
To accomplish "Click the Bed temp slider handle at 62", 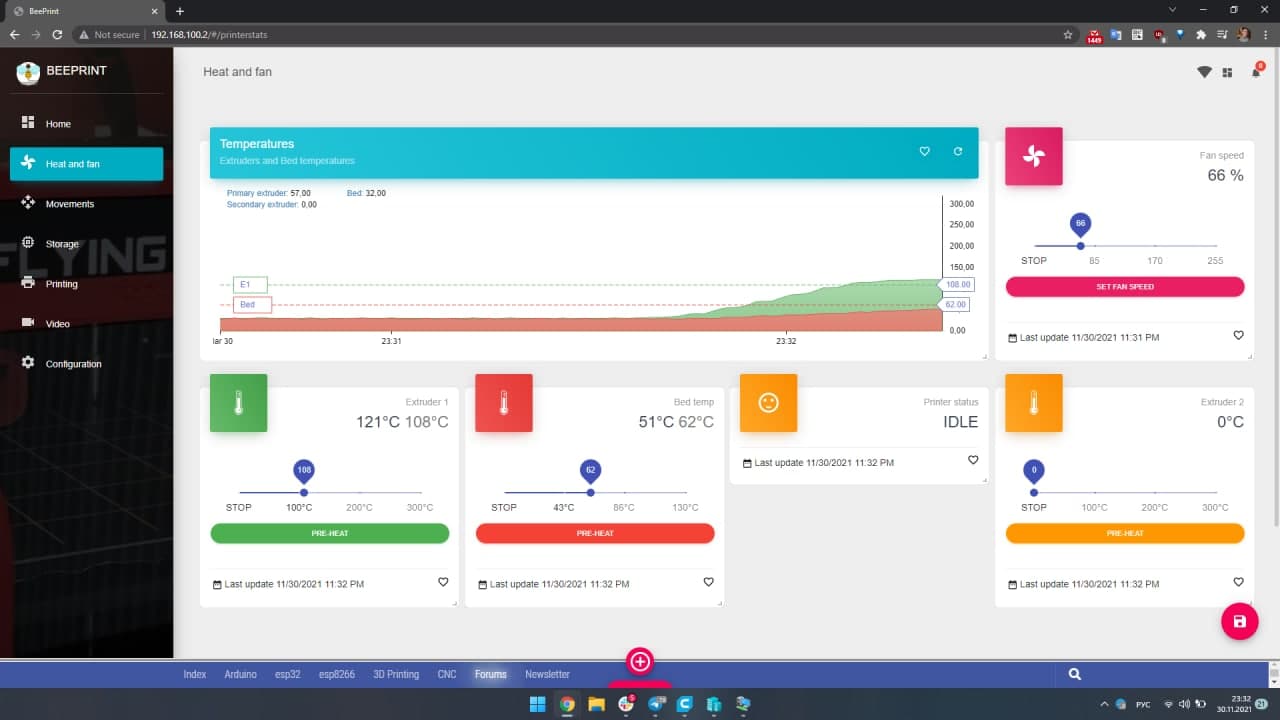I will click(x=590, y=492).
